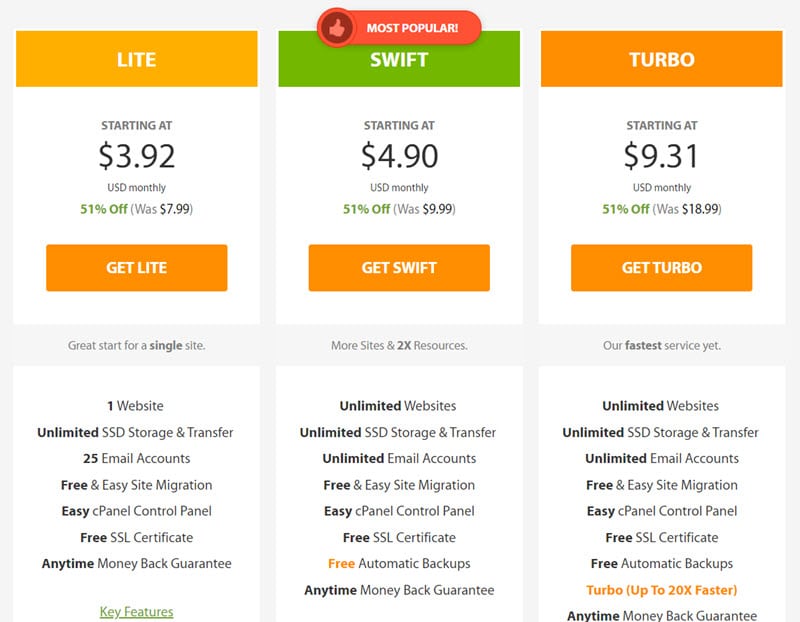Screen dimensions: 800x622
Task: Click the $3.92 Lite price
Action: [x=137, y=156]
